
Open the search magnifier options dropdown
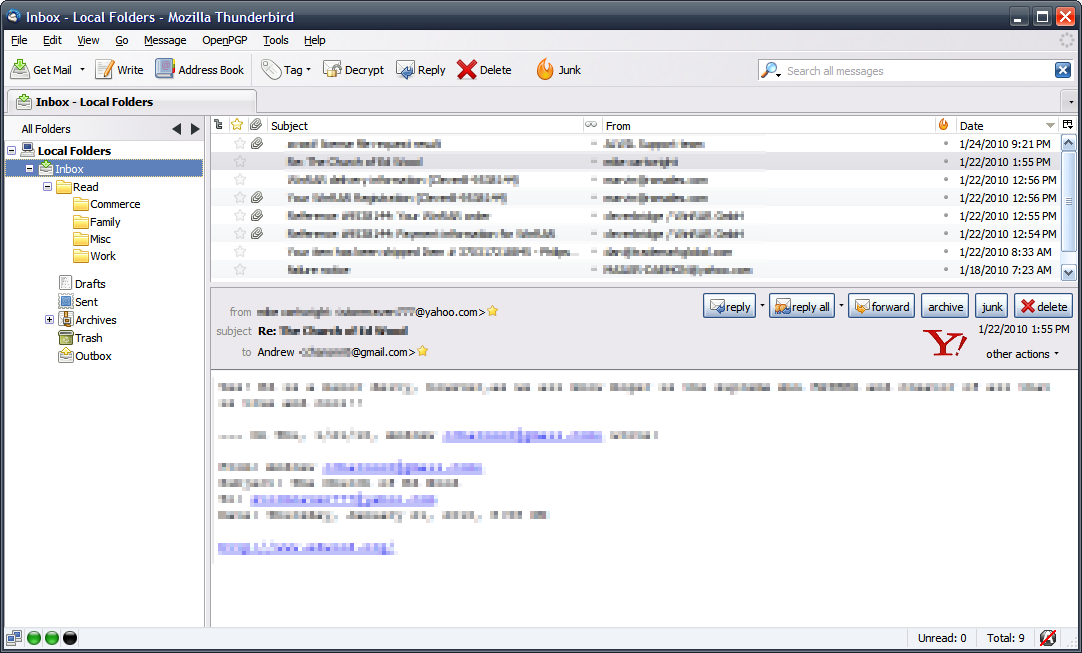pyautogui.click(x=770, y=70)
